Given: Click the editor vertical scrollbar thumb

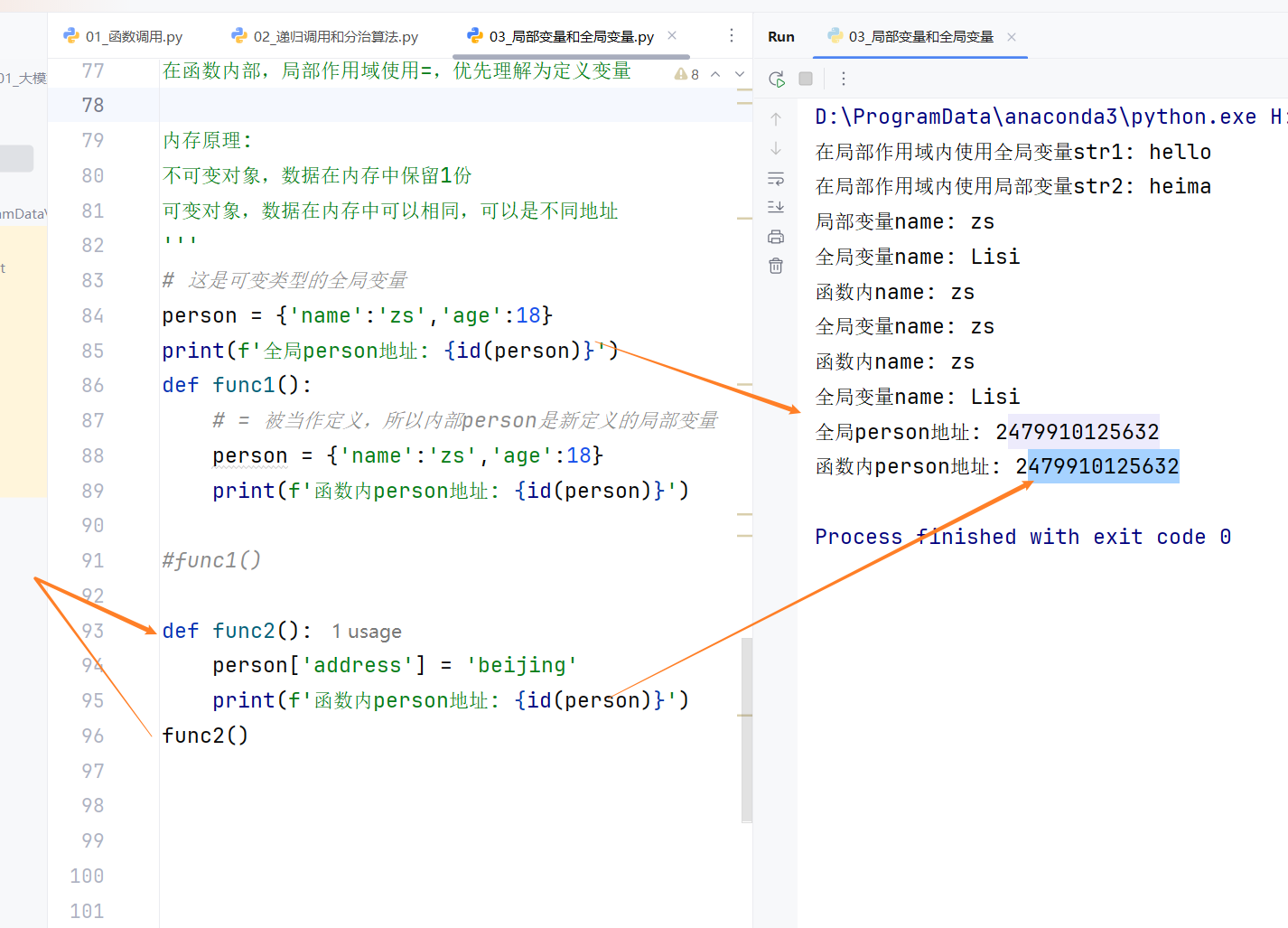Looking at the screenshot, I should coord(747,730).
